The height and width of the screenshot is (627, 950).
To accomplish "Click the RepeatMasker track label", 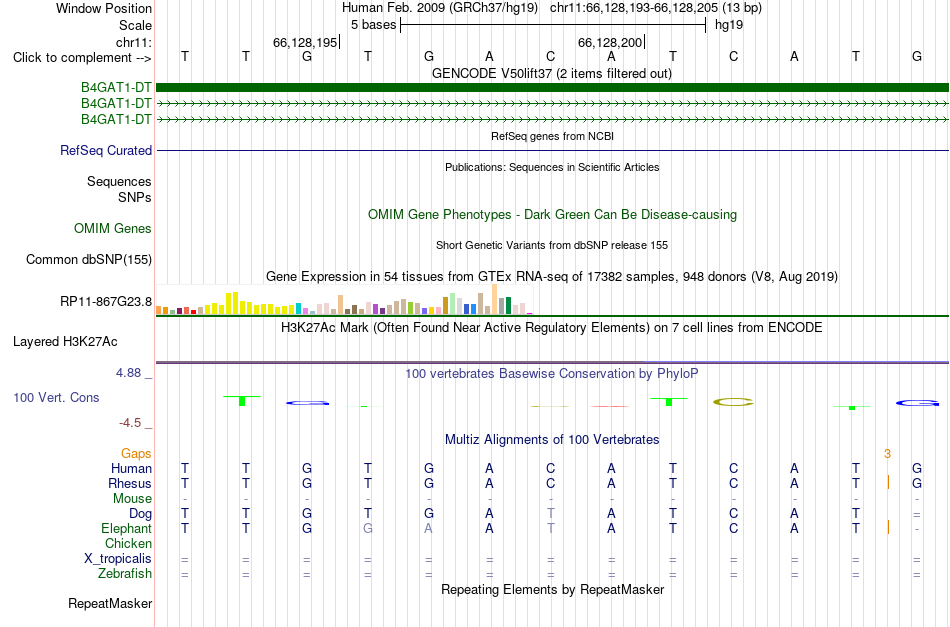I will tap(110, 603).
